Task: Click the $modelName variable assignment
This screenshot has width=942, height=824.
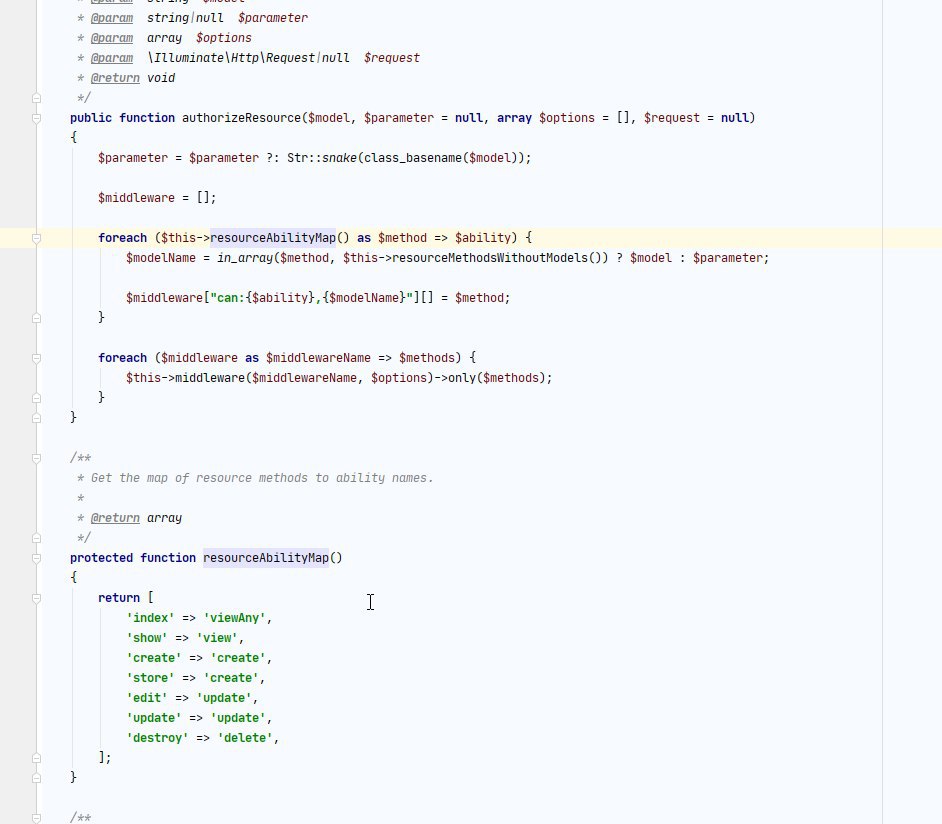Action: tap(160, 258)
